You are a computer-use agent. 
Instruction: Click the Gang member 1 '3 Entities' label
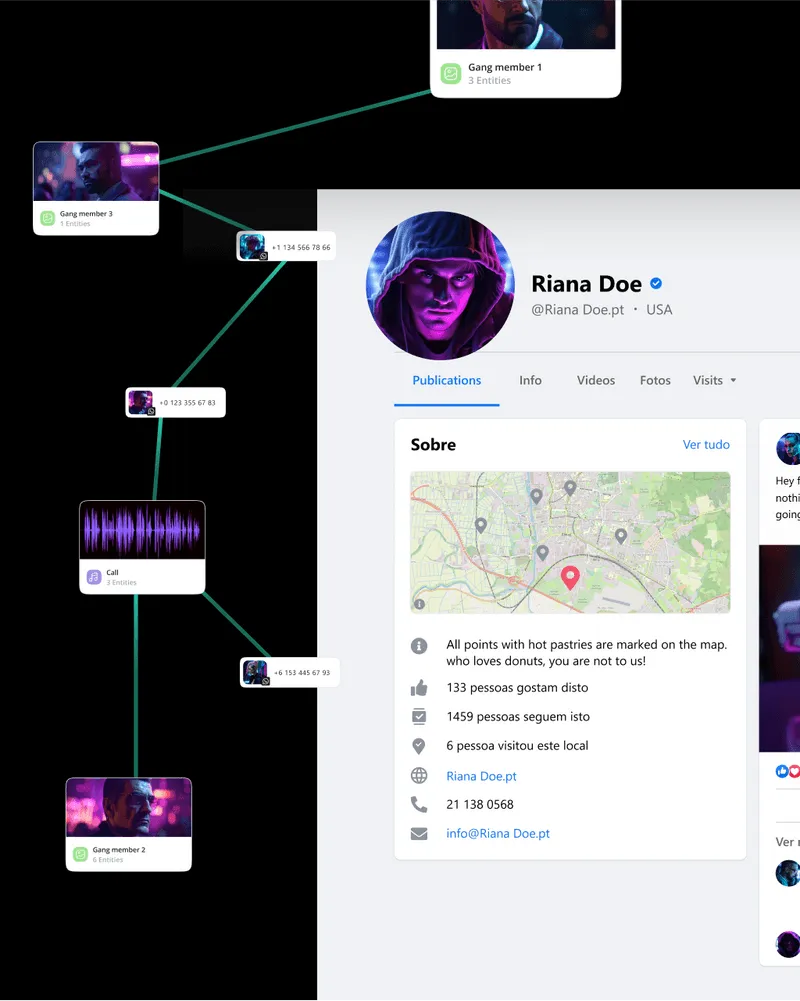490,80
